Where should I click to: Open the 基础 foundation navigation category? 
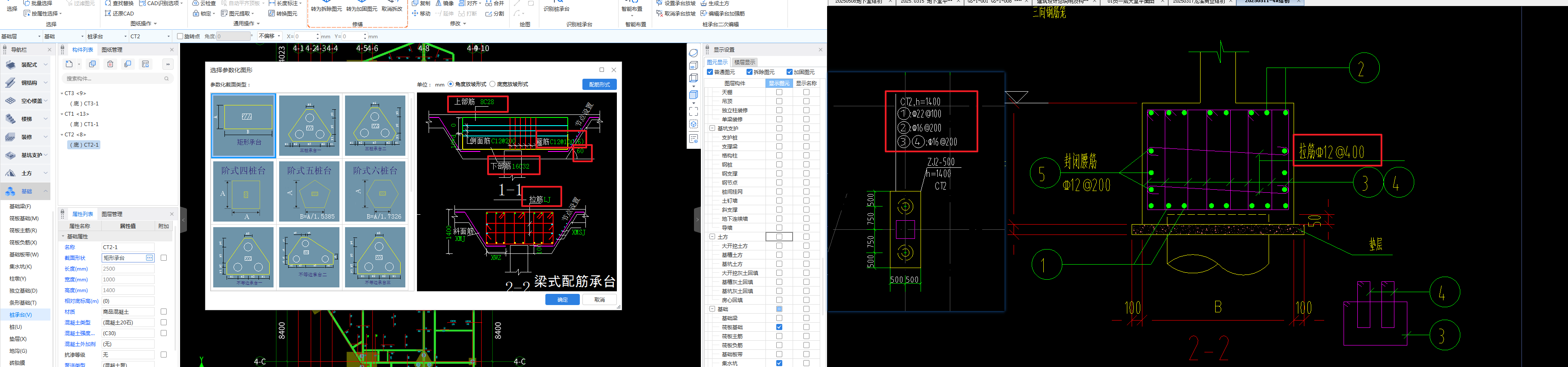pyautogui.click(x=25, y=191)
